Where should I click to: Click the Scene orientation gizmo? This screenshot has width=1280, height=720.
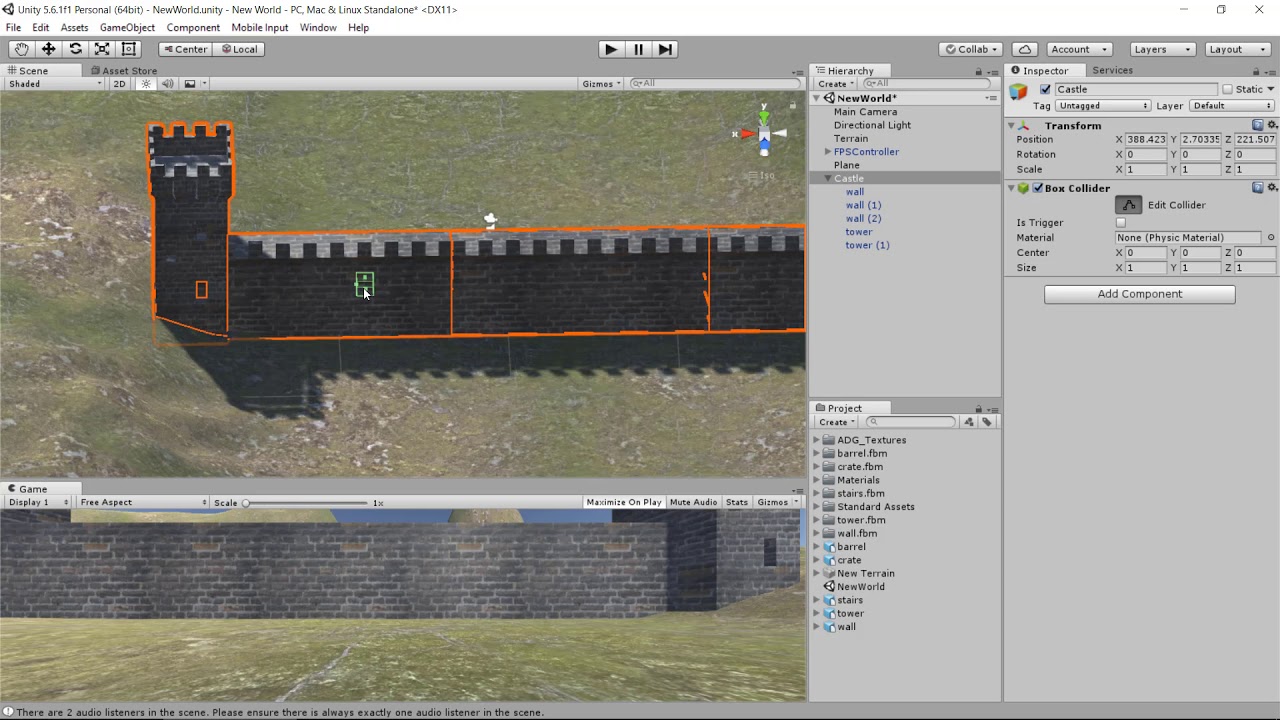point(763,133)
